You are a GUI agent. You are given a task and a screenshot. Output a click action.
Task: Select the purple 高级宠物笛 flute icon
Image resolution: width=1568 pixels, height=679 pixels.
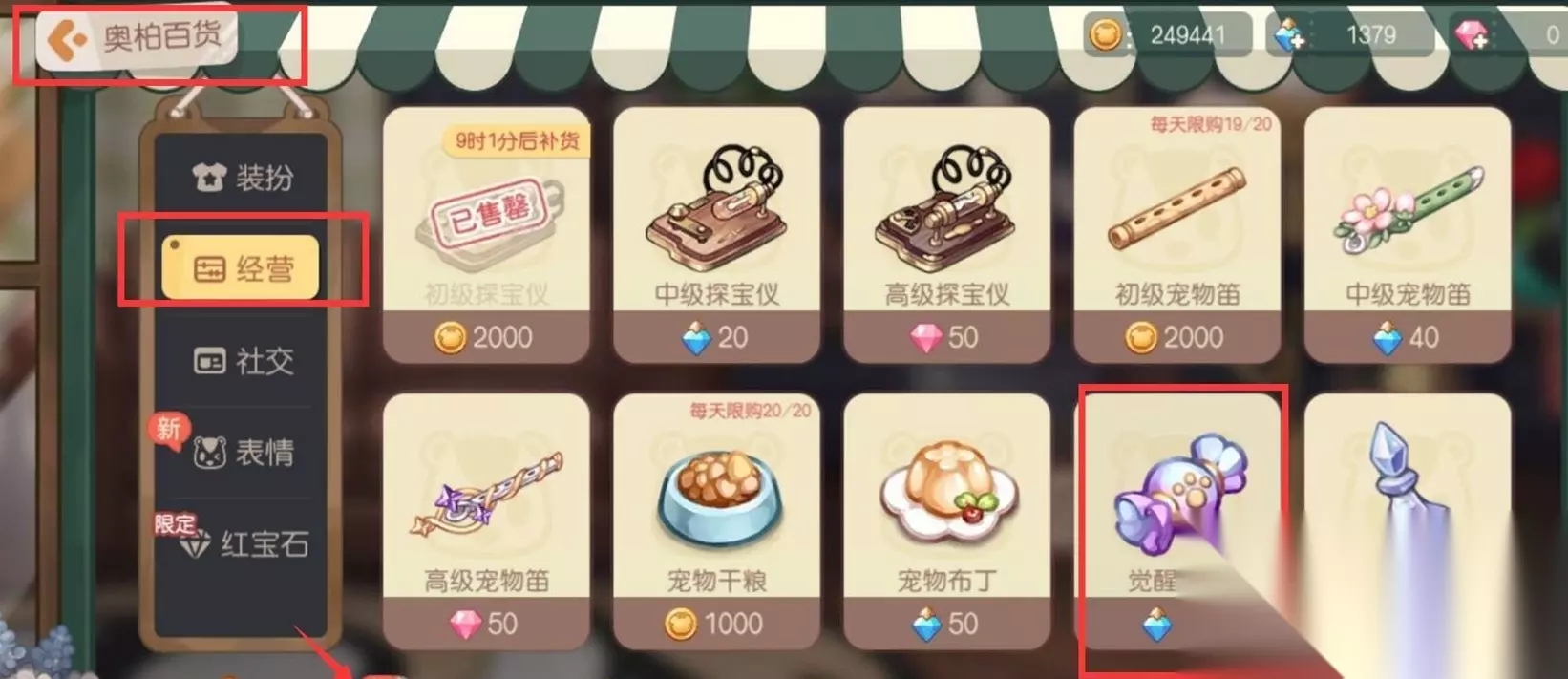tap(485, 495)
